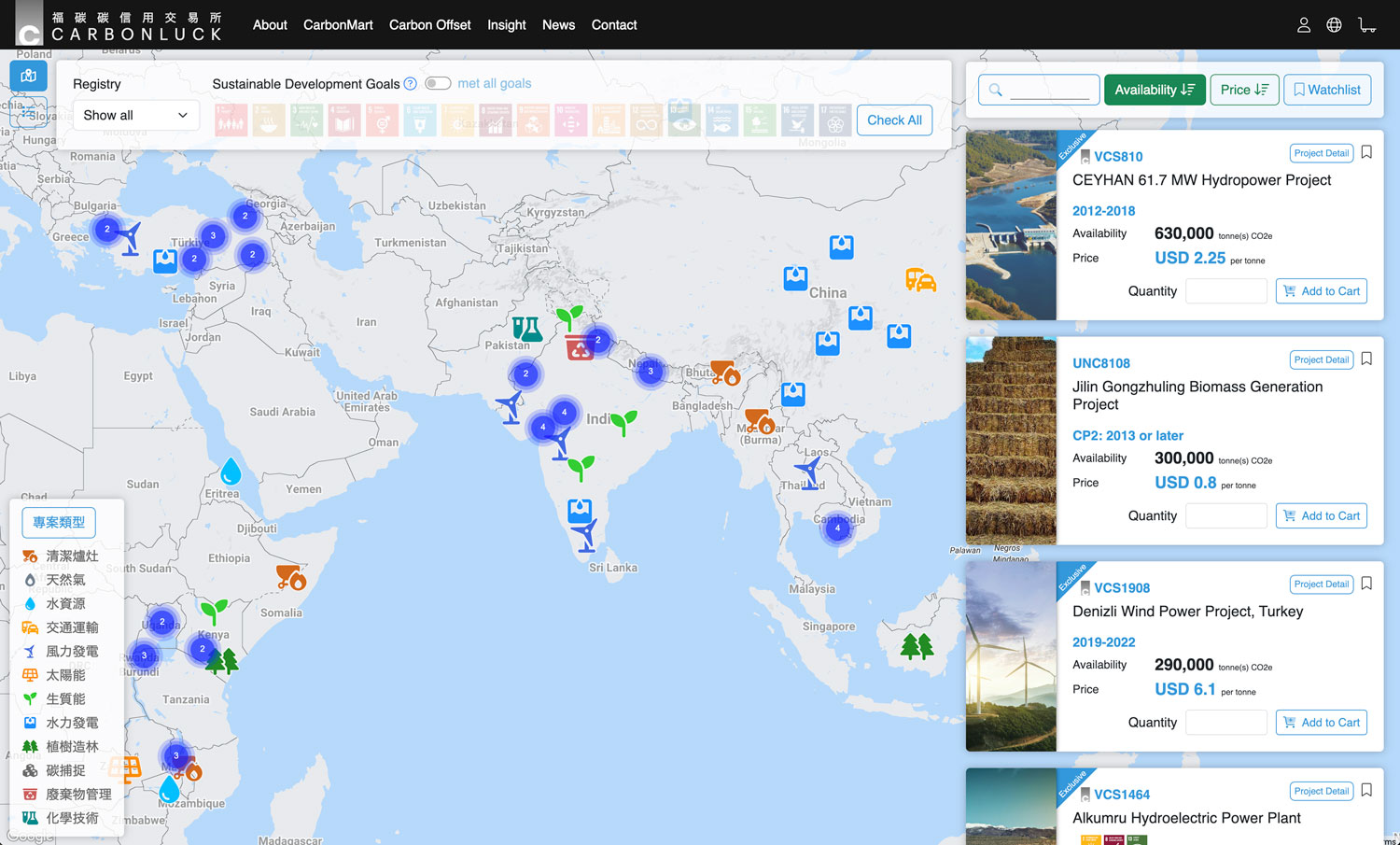
Task: Open the About menu
Action: (270, 25)
